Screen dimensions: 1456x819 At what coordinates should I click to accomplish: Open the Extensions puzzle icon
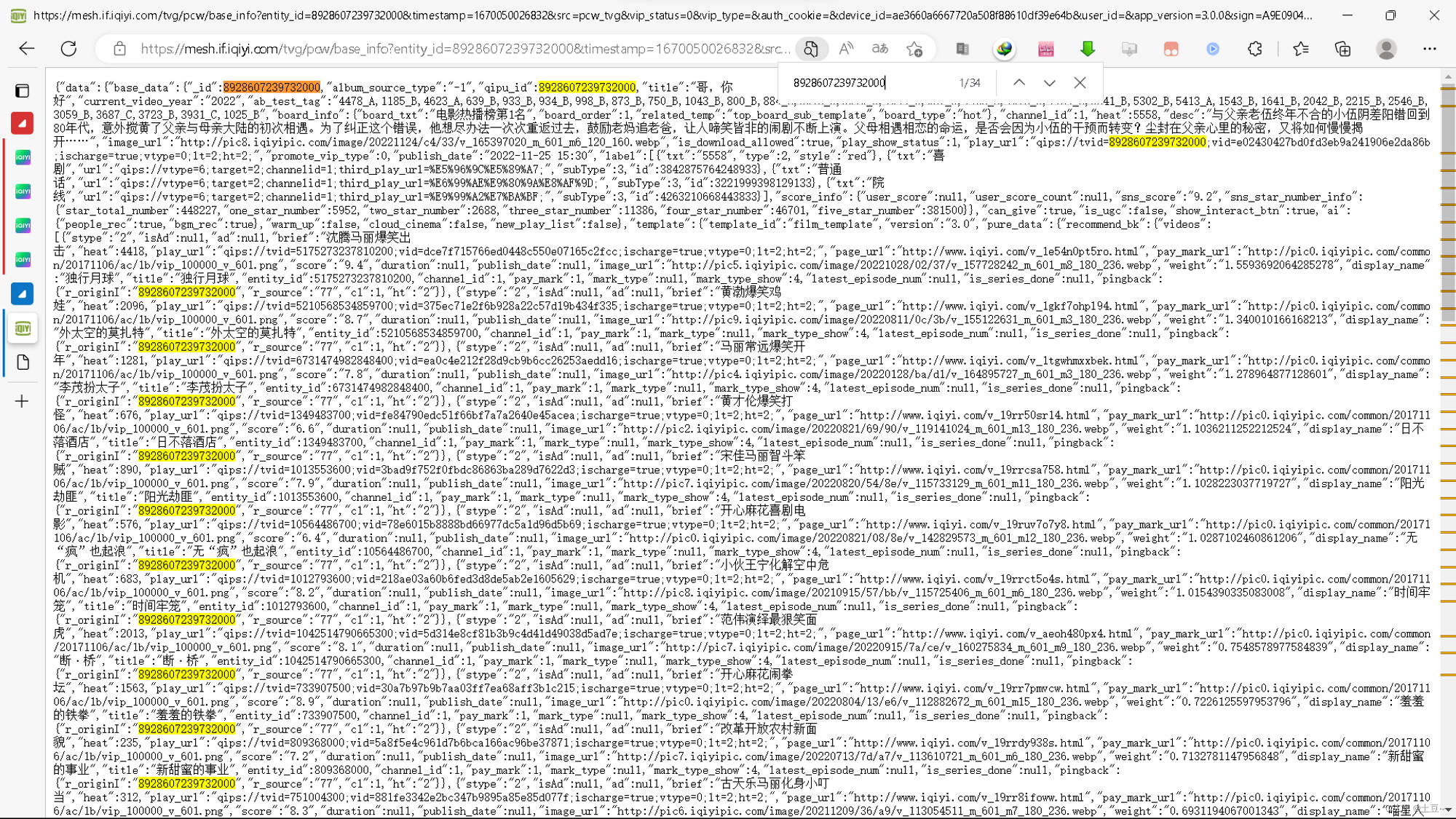(x=1254, y=49)
